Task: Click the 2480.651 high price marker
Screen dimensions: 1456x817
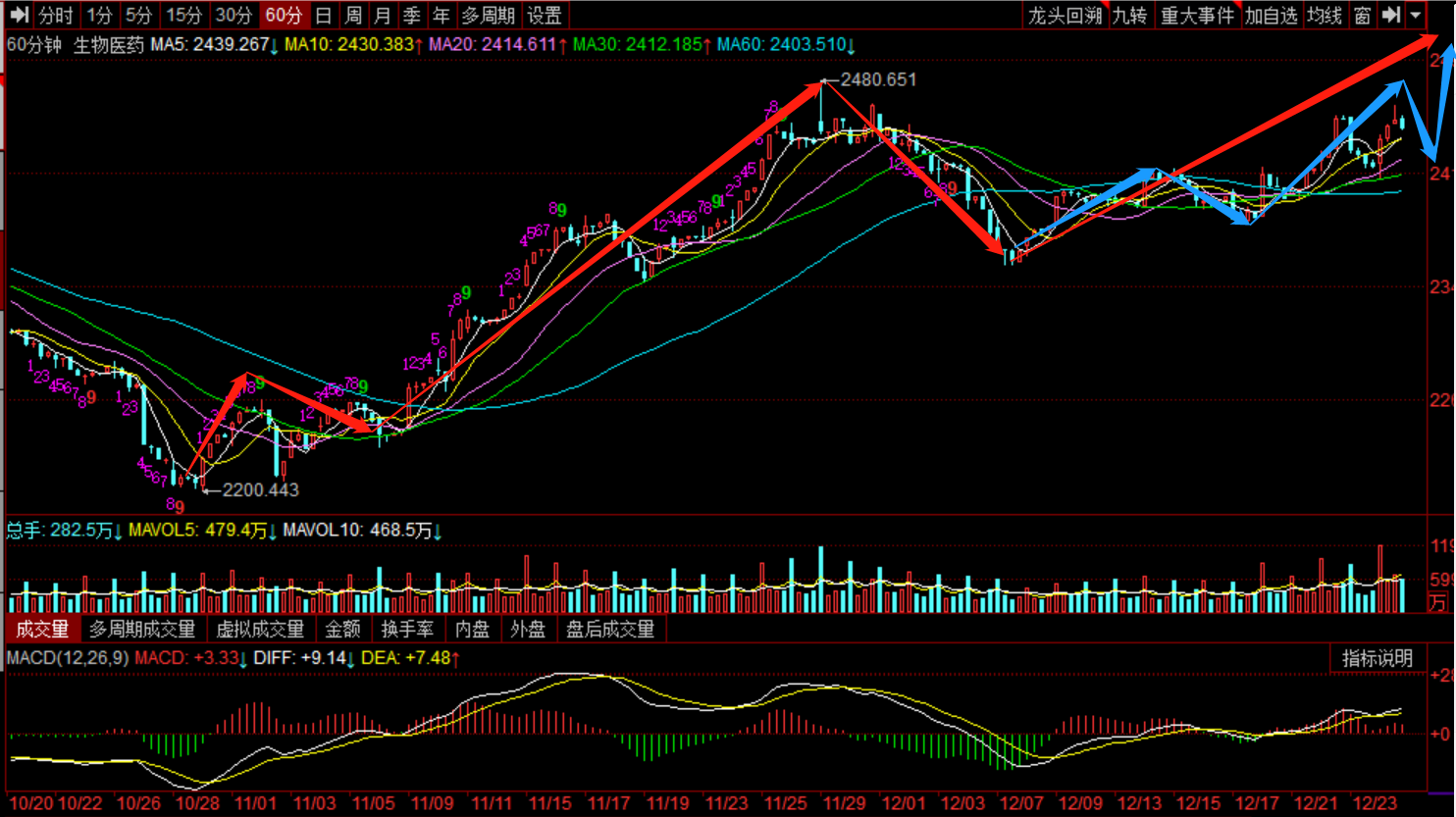Action: 878,79
